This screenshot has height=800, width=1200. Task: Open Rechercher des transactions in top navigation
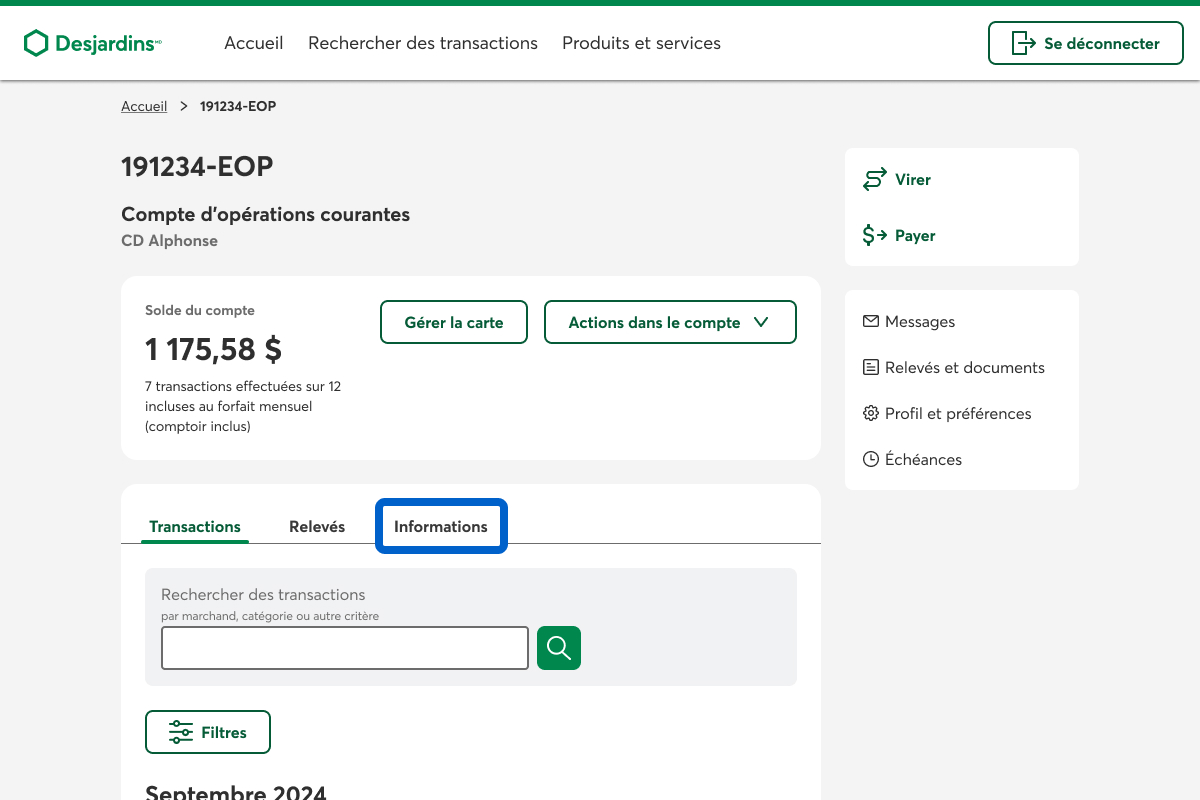[423, 43]
